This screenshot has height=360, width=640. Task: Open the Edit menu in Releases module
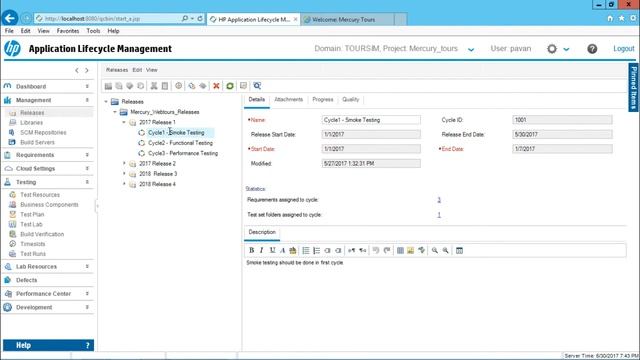tap(137, 70)
